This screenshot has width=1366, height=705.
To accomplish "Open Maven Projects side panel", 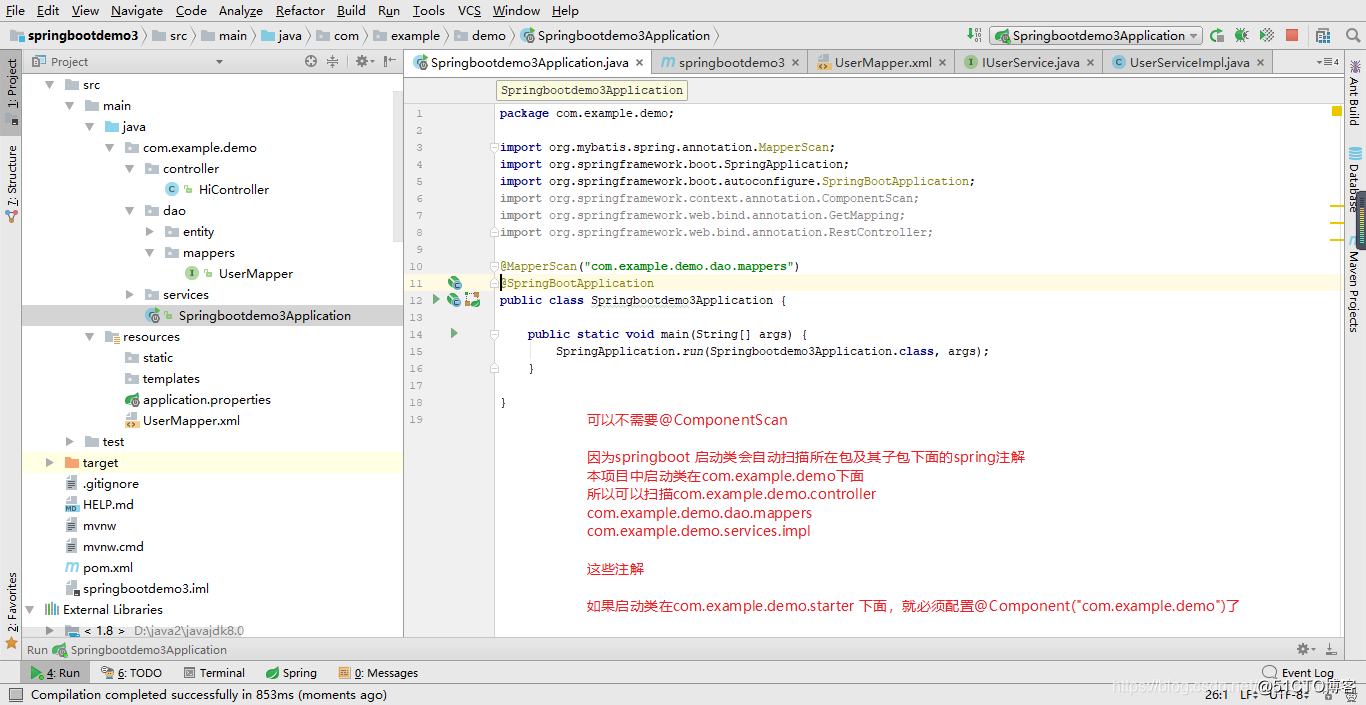I will 1354,285.
